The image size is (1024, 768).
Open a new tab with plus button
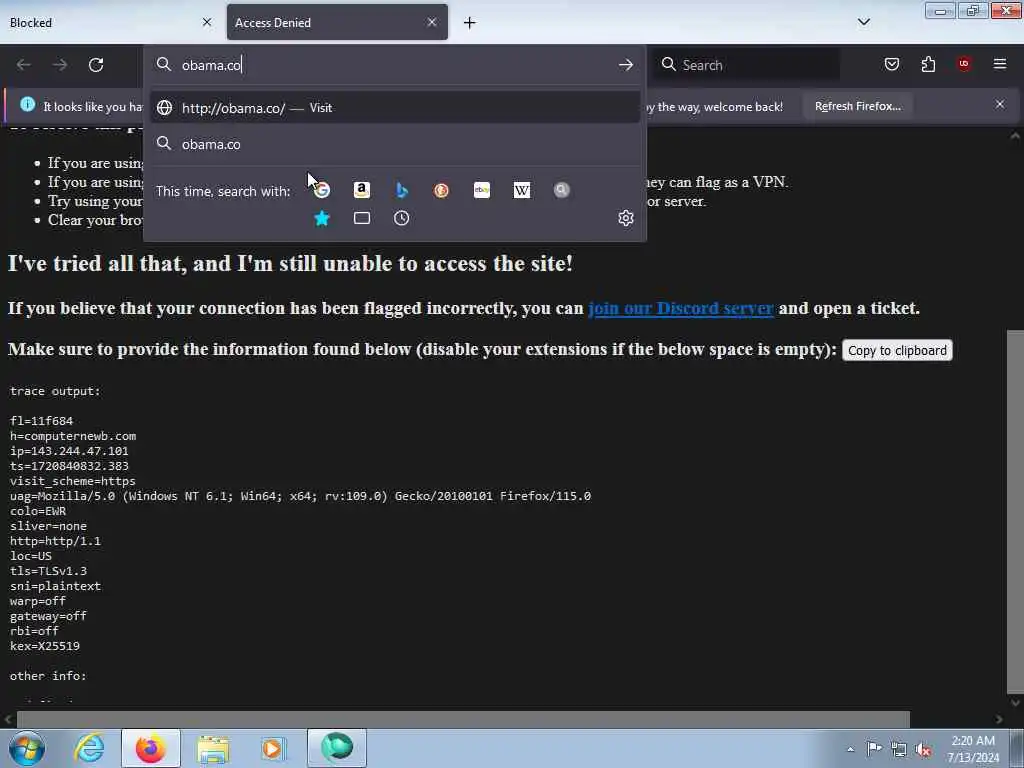tap(470, 23)
